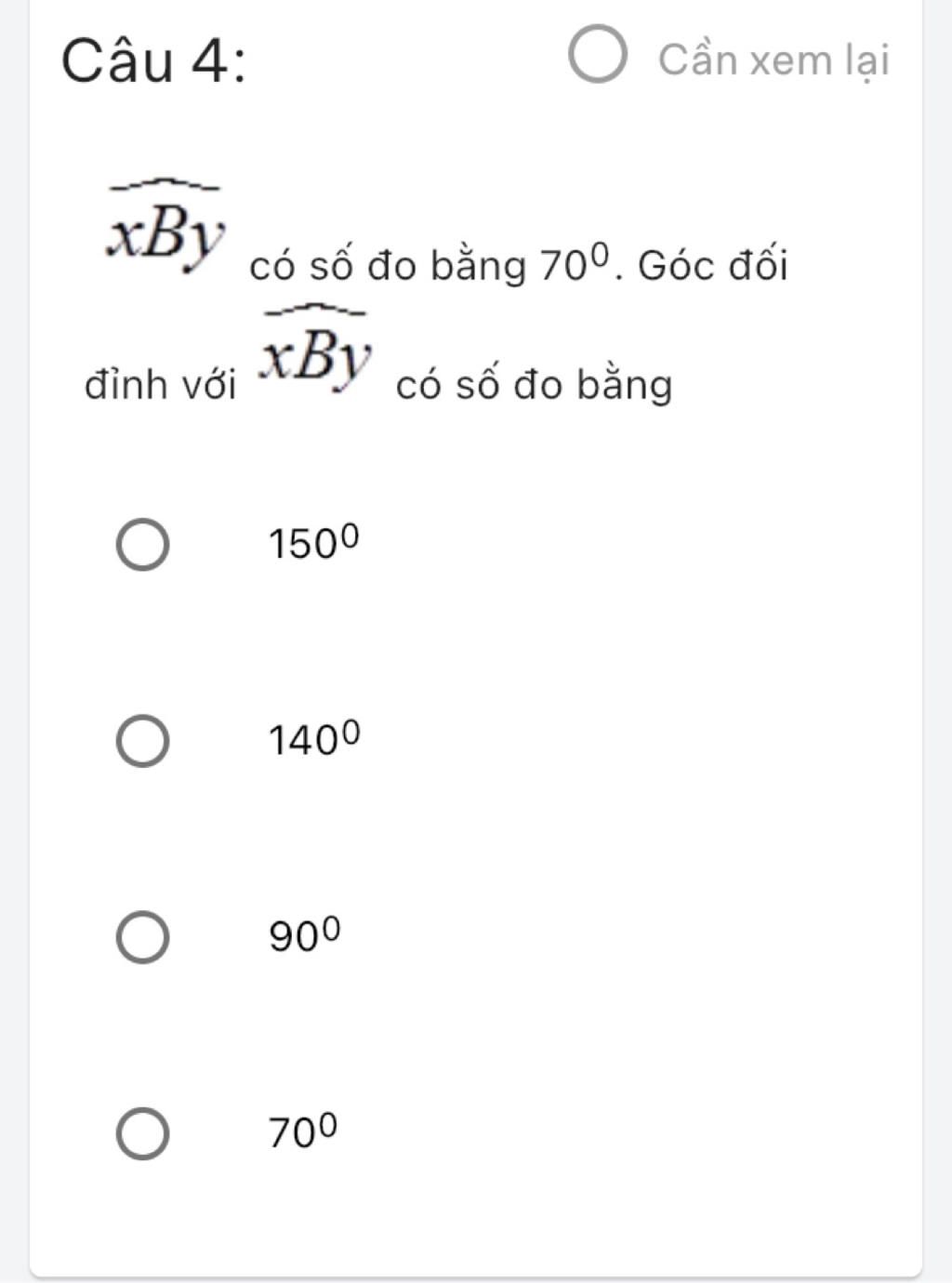Click the word 'lại' in review label
The width and height of the screenshot is (952, 1283).
pyautogui.click(x=867, y=61)
